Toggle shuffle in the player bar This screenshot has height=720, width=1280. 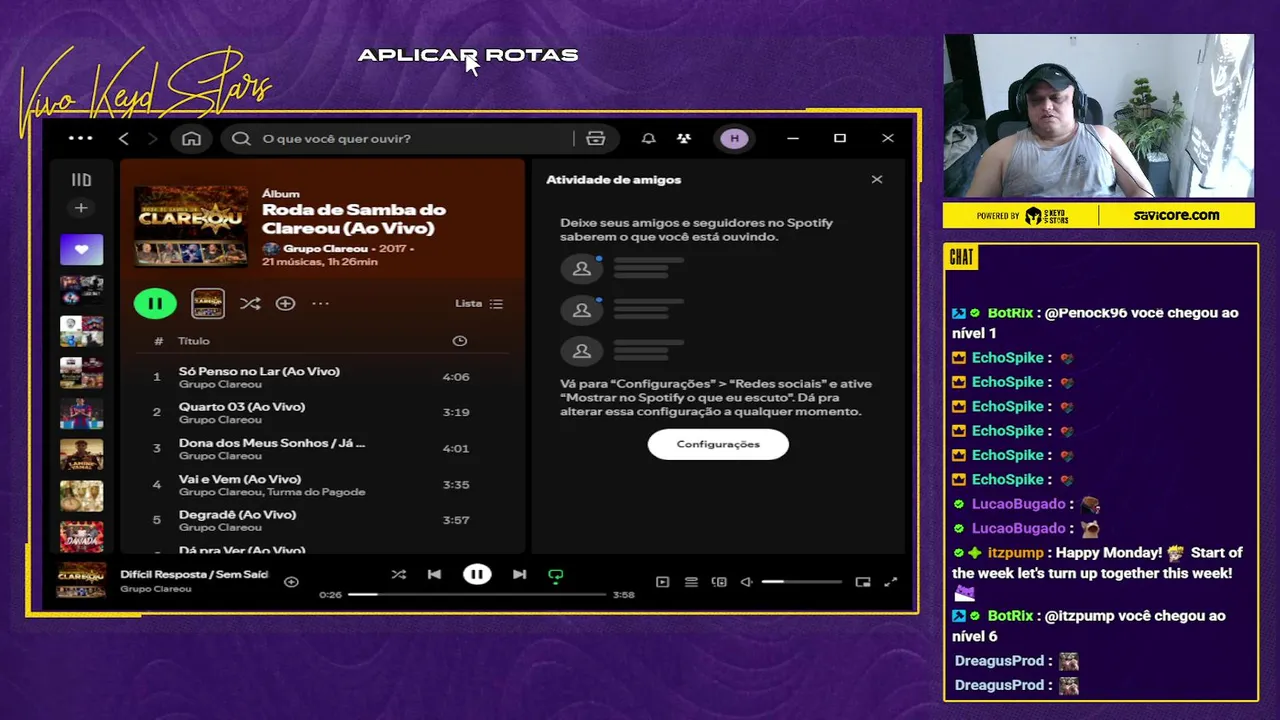[399, 574]
